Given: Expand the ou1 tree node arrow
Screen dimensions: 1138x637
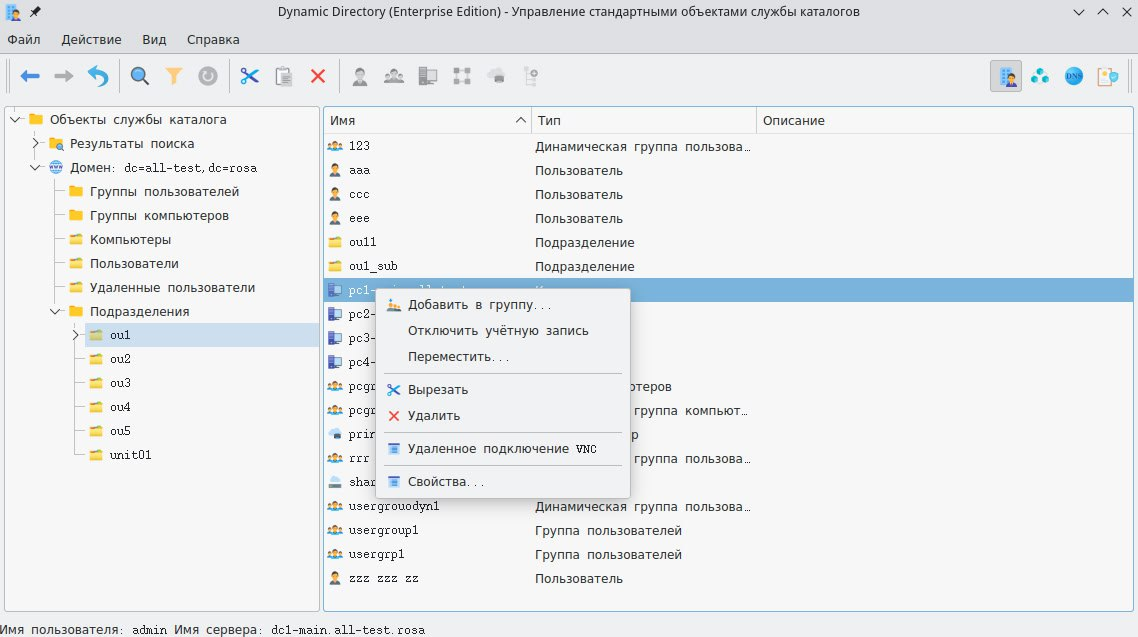Looking at the screenshot, I should pos(76,335).
